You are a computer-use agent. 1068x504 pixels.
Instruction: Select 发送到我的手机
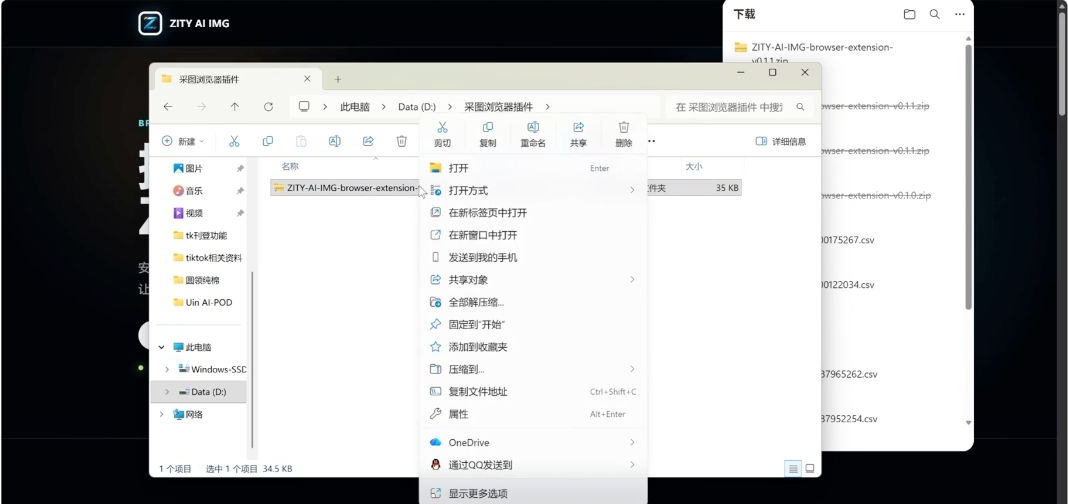(533, 257)
